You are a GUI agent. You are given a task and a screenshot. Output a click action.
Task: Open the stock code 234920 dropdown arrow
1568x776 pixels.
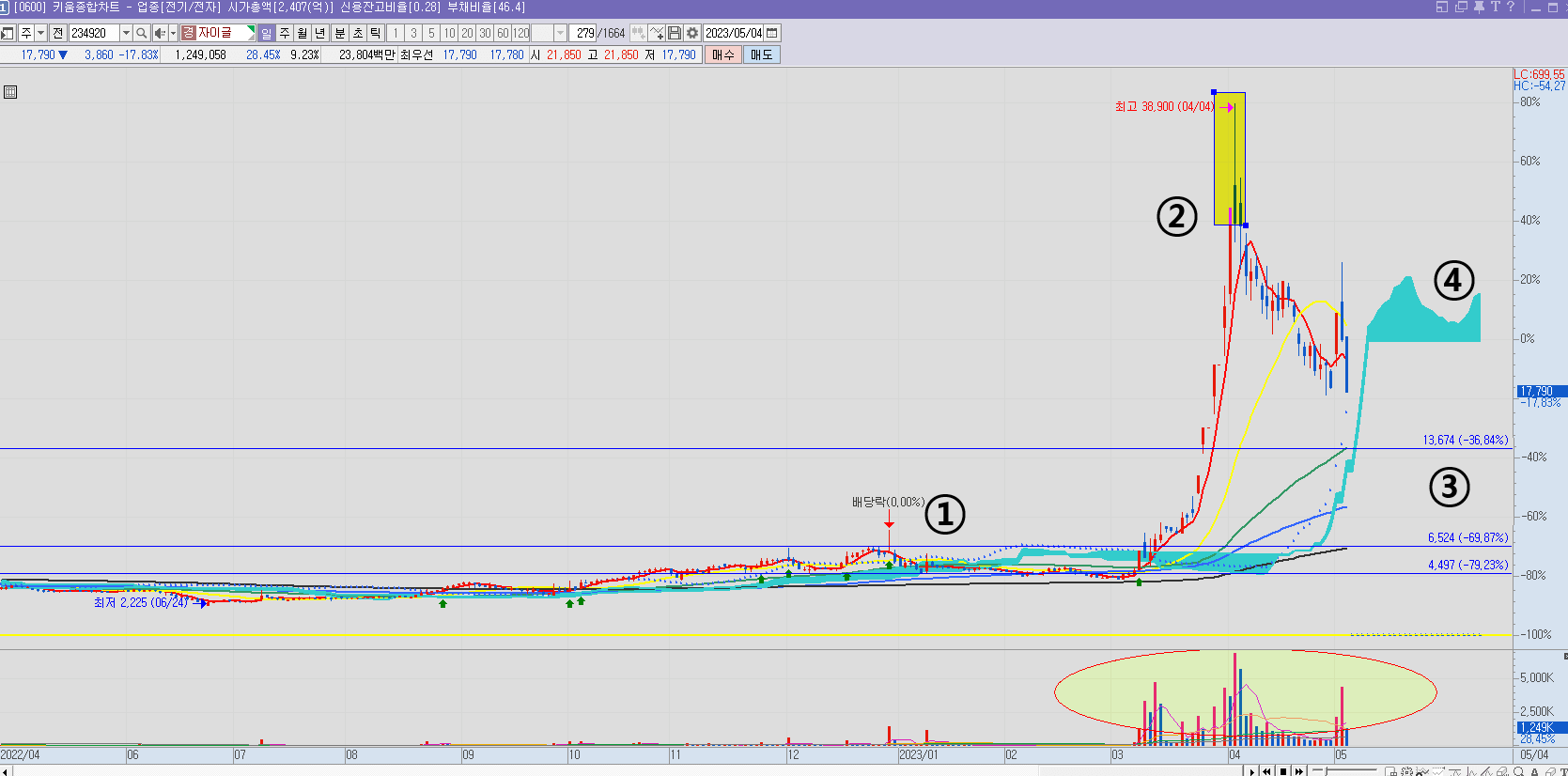(126, 33)
